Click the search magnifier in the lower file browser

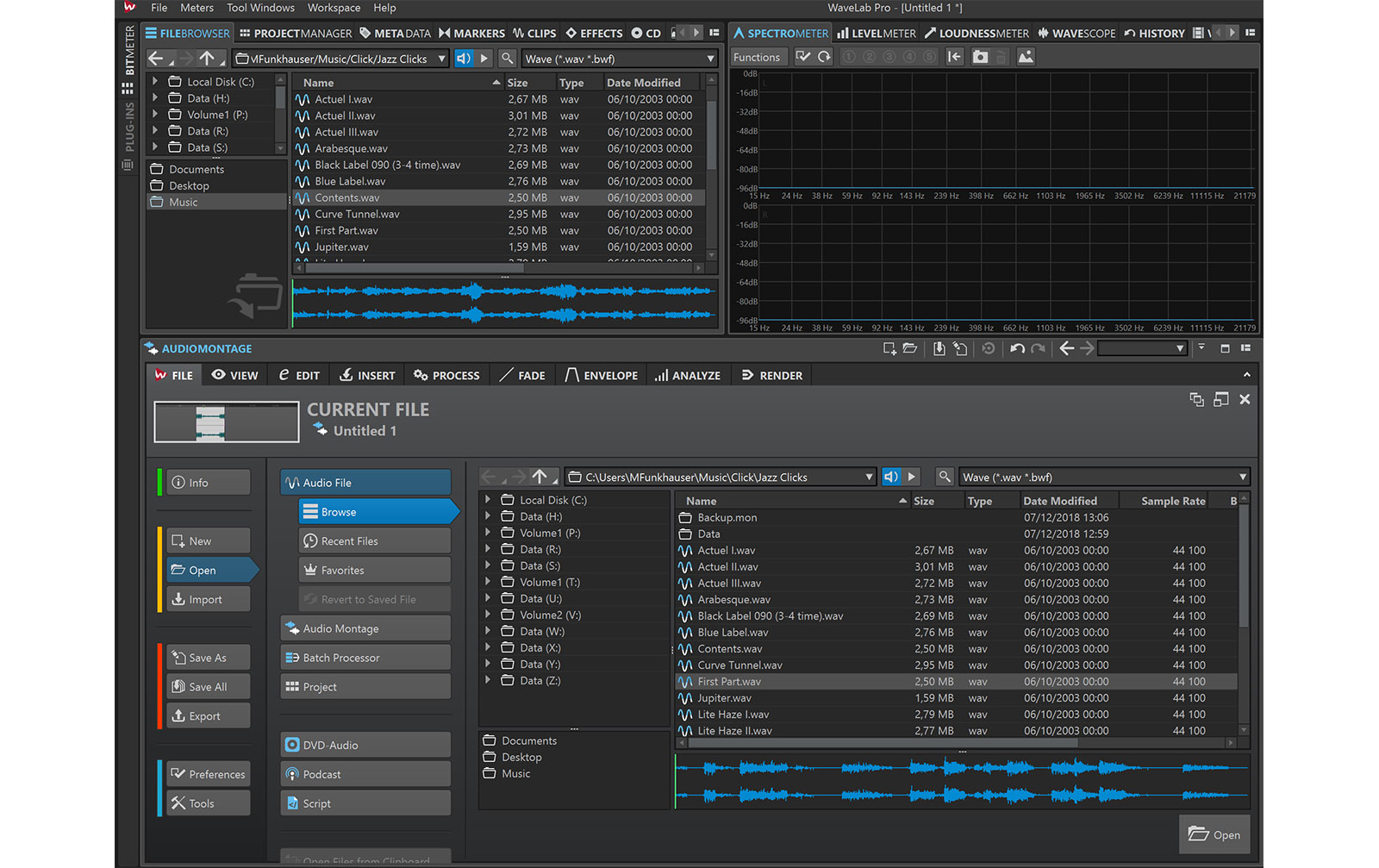[x=945, y=477]
